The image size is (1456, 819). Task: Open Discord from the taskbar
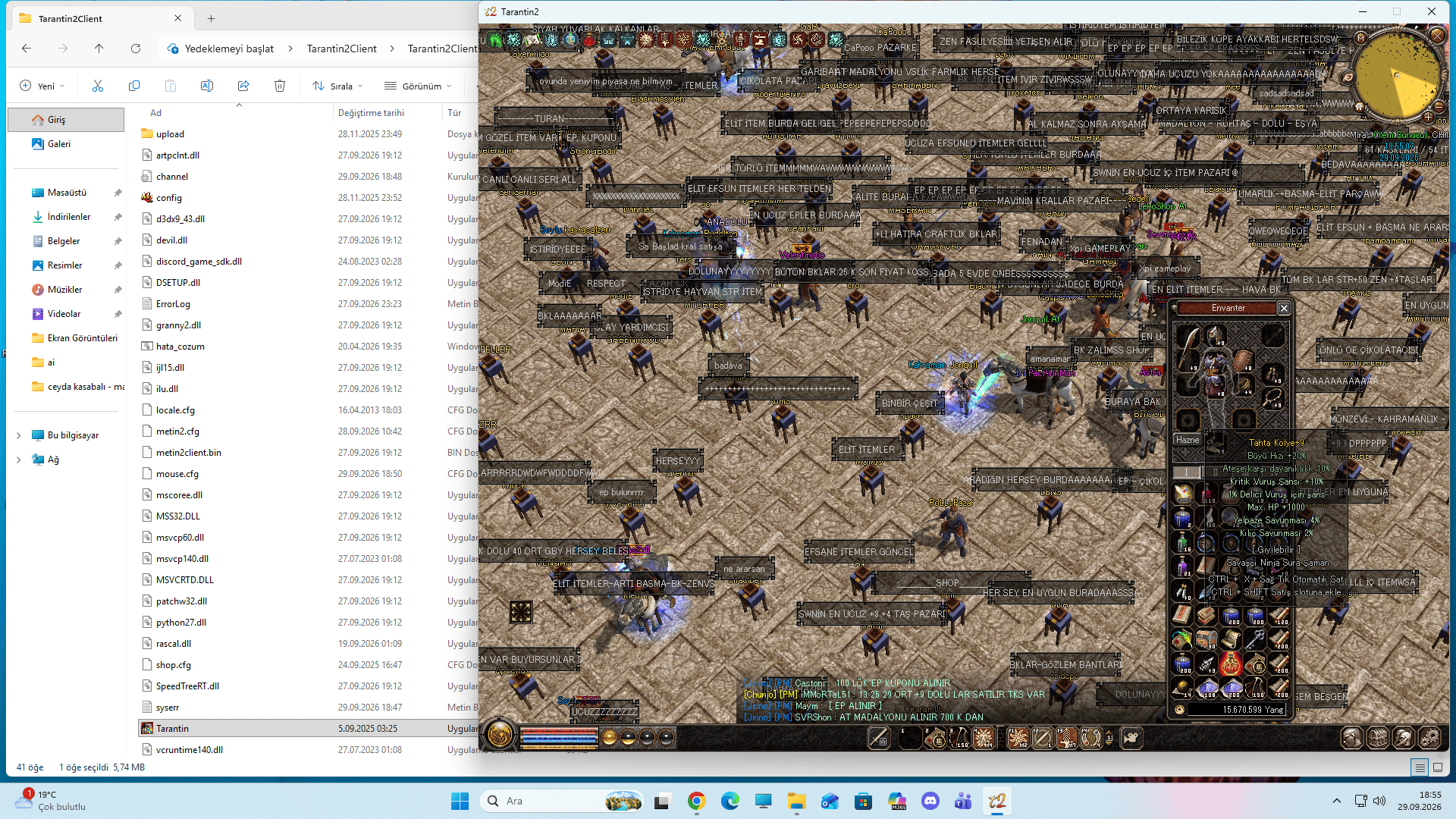click(930, 801)
